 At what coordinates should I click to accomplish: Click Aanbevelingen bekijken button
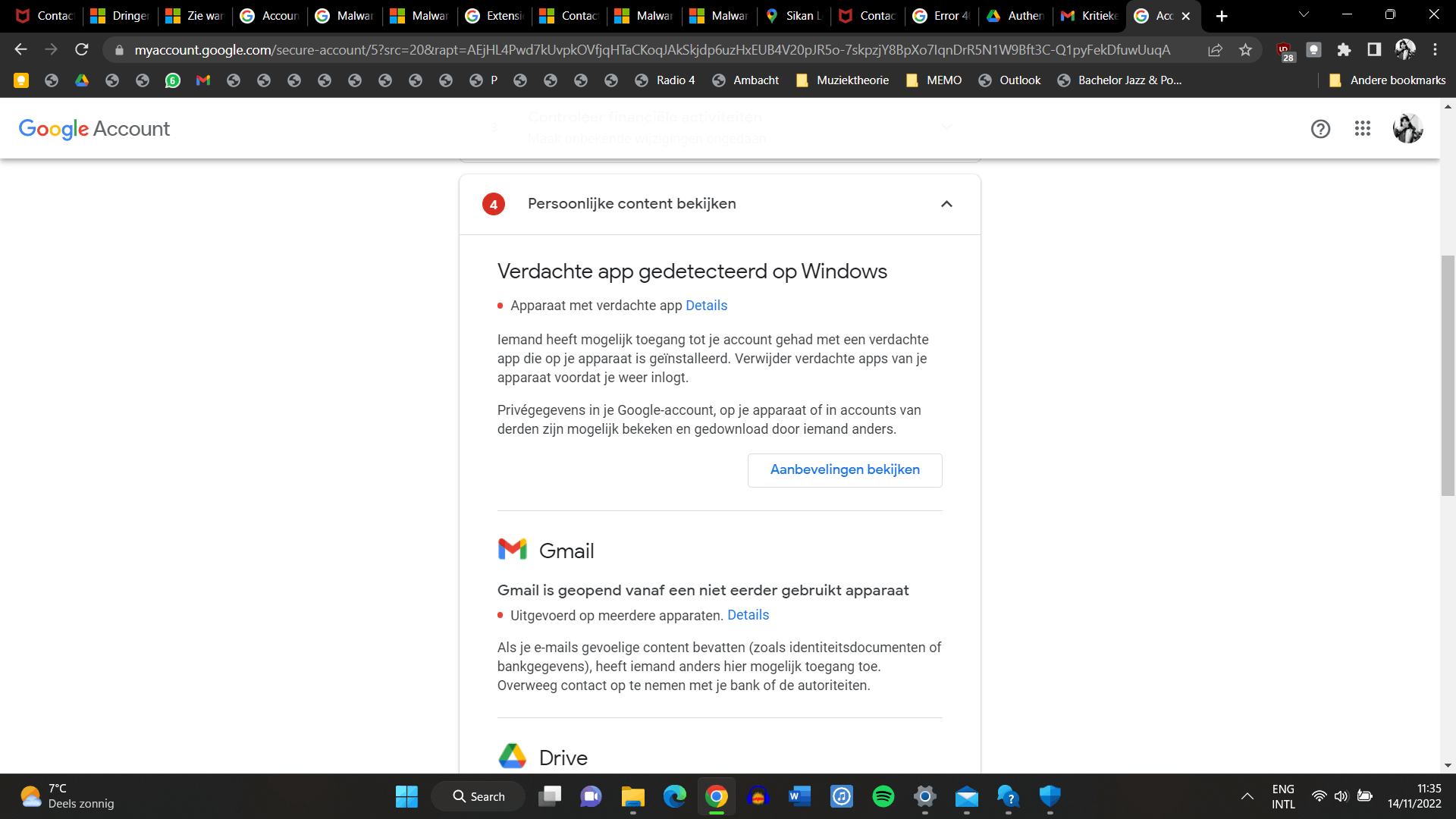coord(844,470)
